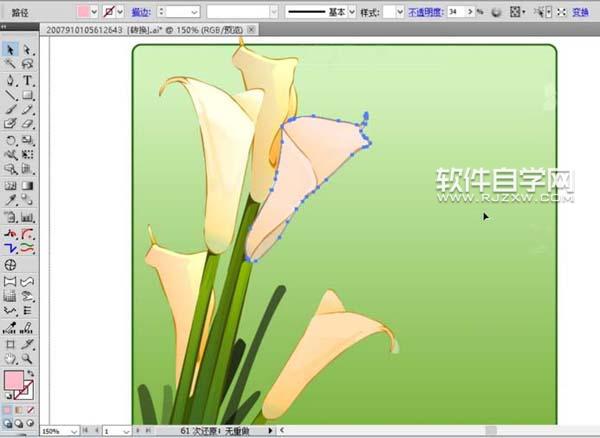
Task: Select the Eyedropper tool
Action: pos(10,200)
